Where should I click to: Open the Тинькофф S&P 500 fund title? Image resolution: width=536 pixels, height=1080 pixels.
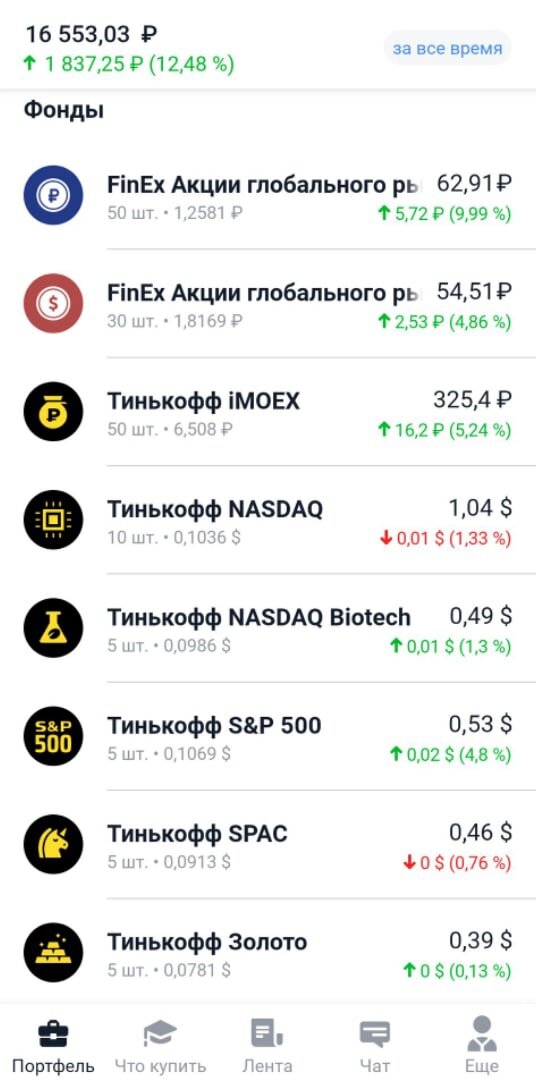click(214, 725)
